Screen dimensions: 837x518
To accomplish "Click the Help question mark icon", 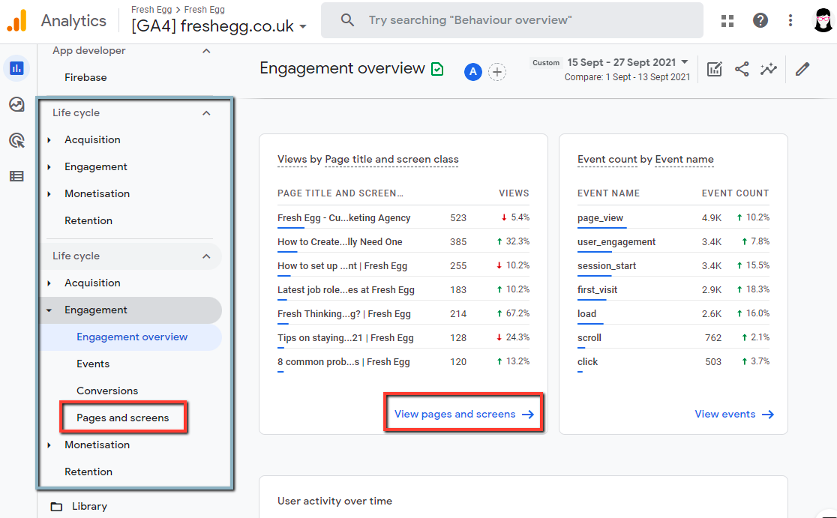I will point(760,20).
